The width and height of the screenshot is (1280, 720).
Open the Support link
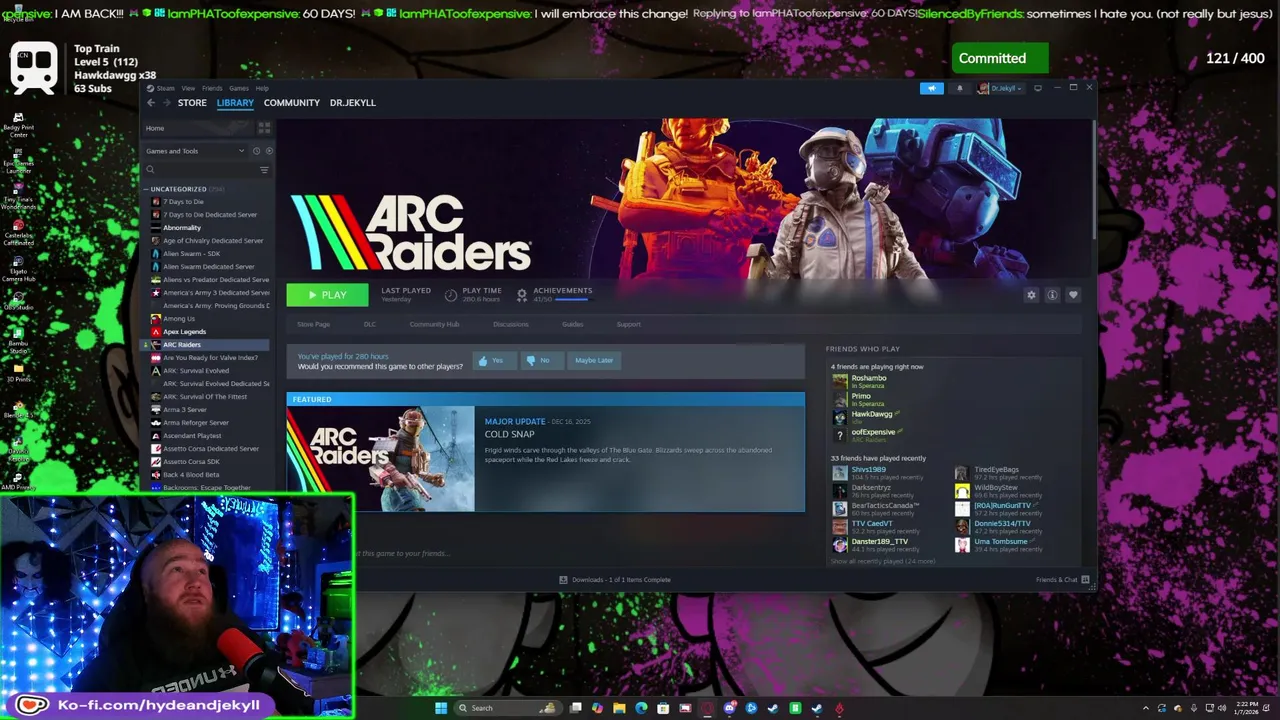click(x=628, y=324)
